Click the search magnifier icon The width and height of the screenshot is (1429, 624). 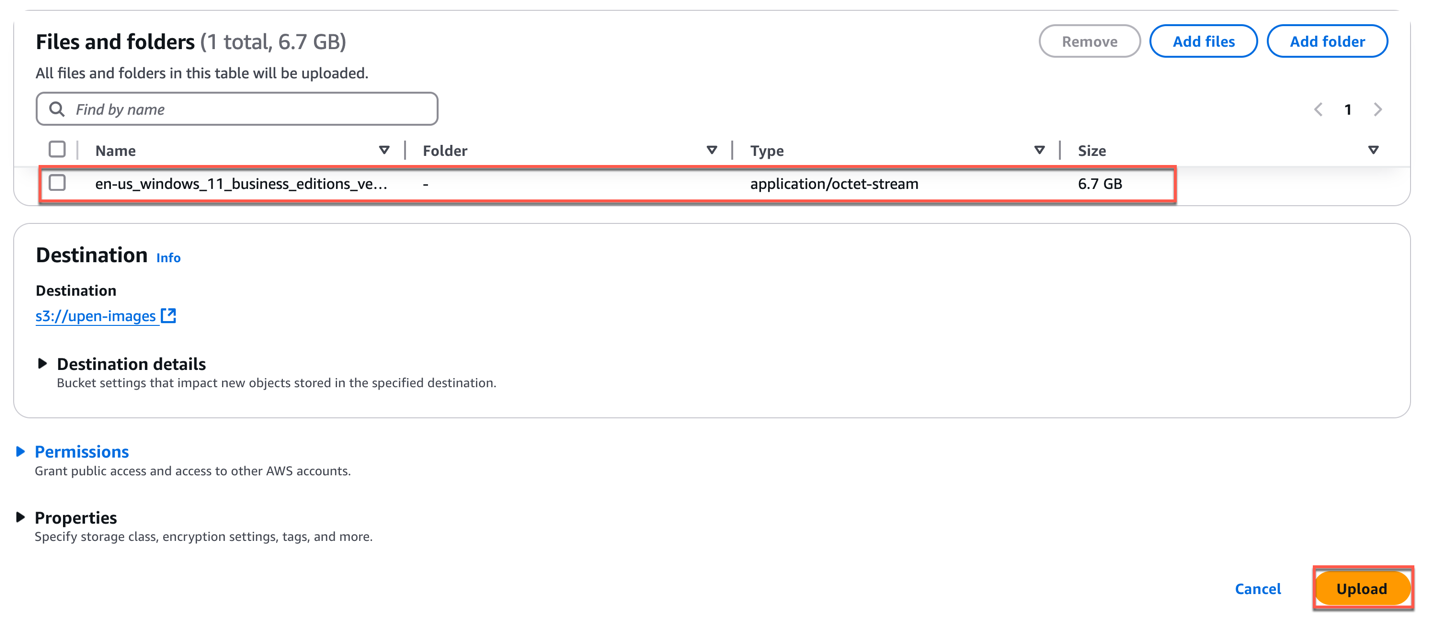[x=57, y=109]
